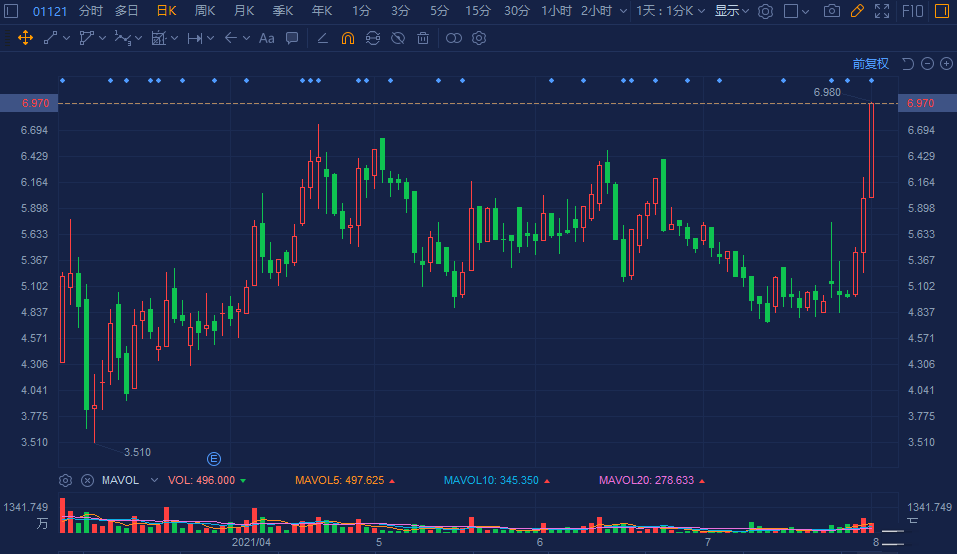957x554 pixels.
Task: Toggle the pencil drawing toolbar
Action: (x=857, y=11)
